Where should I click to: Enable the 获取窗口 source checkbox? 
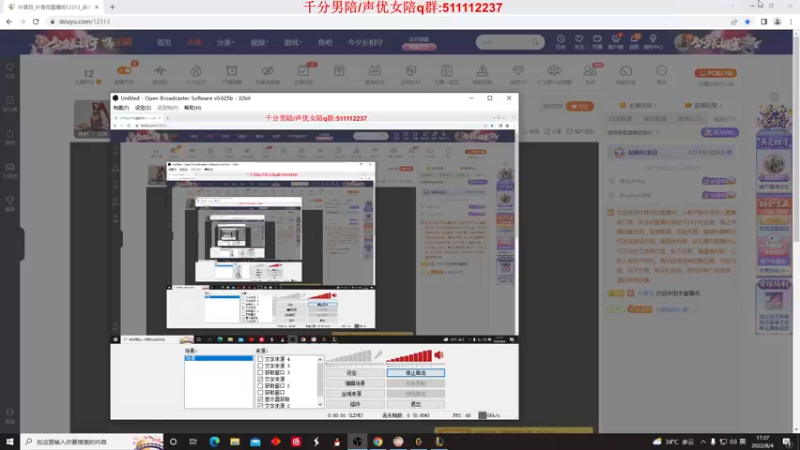click(261, 392)
